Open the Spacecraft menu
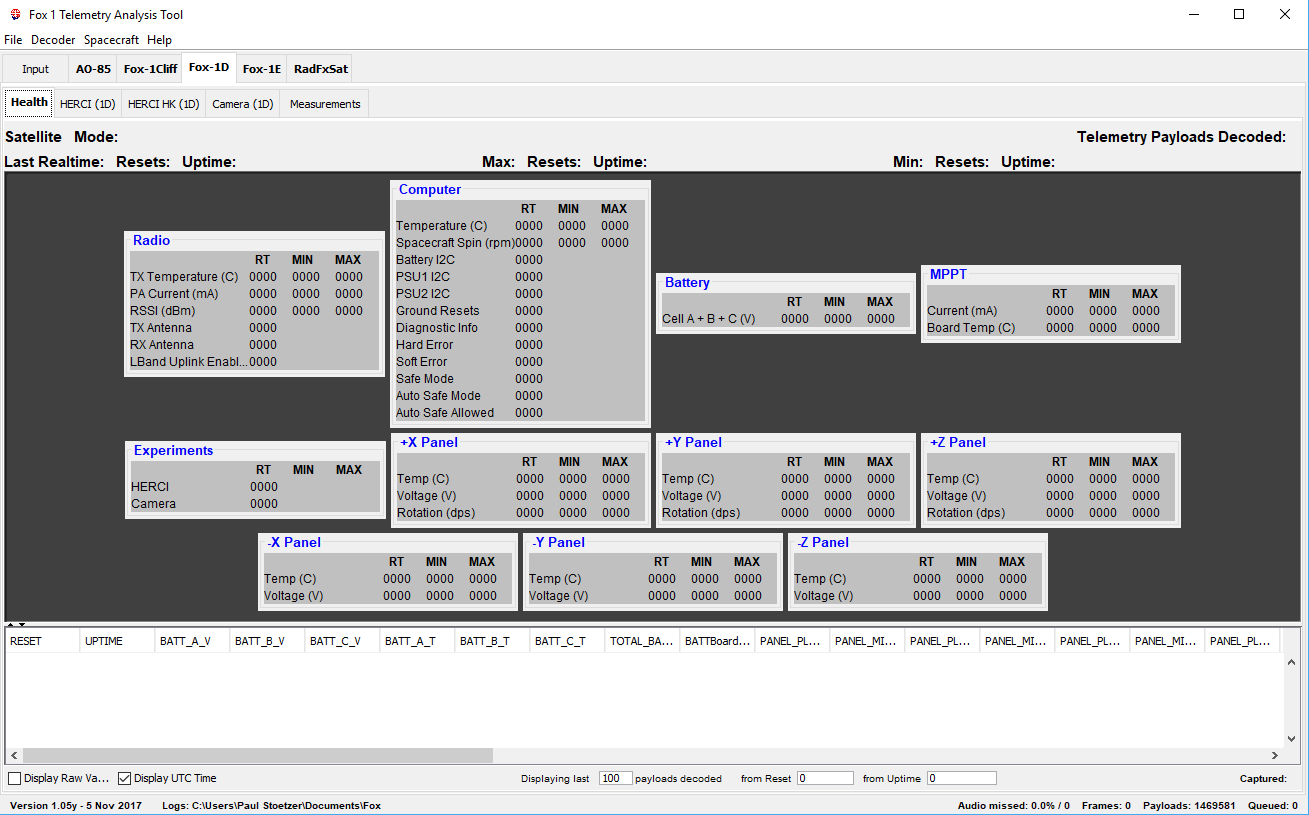The height and width of the screenshot is (815, 1309). pyautogui.click(x=111, y=40)
